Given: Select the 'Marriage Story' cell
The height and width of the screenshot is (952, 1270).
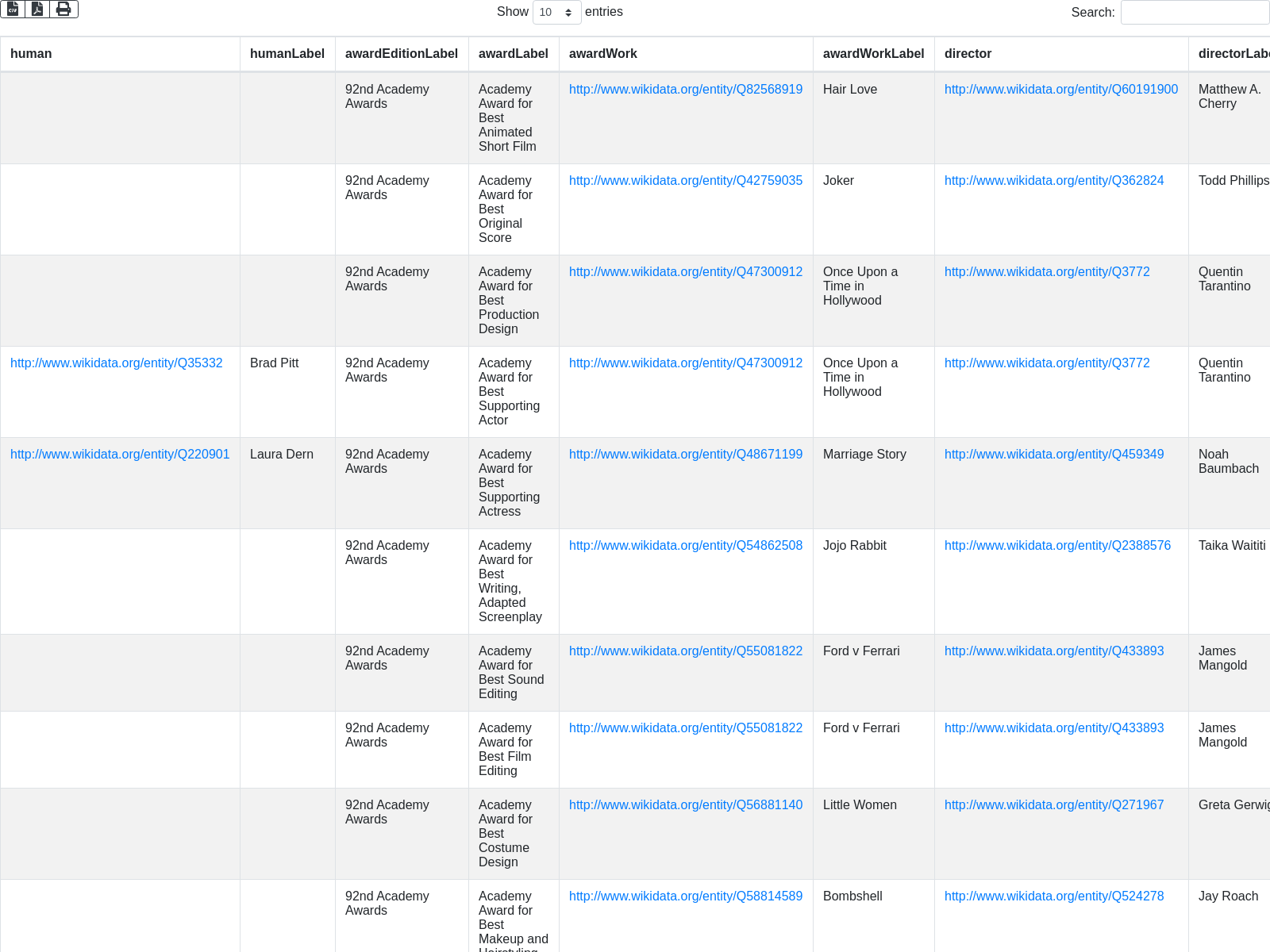Looking at the screenshot, I should 873,483.
